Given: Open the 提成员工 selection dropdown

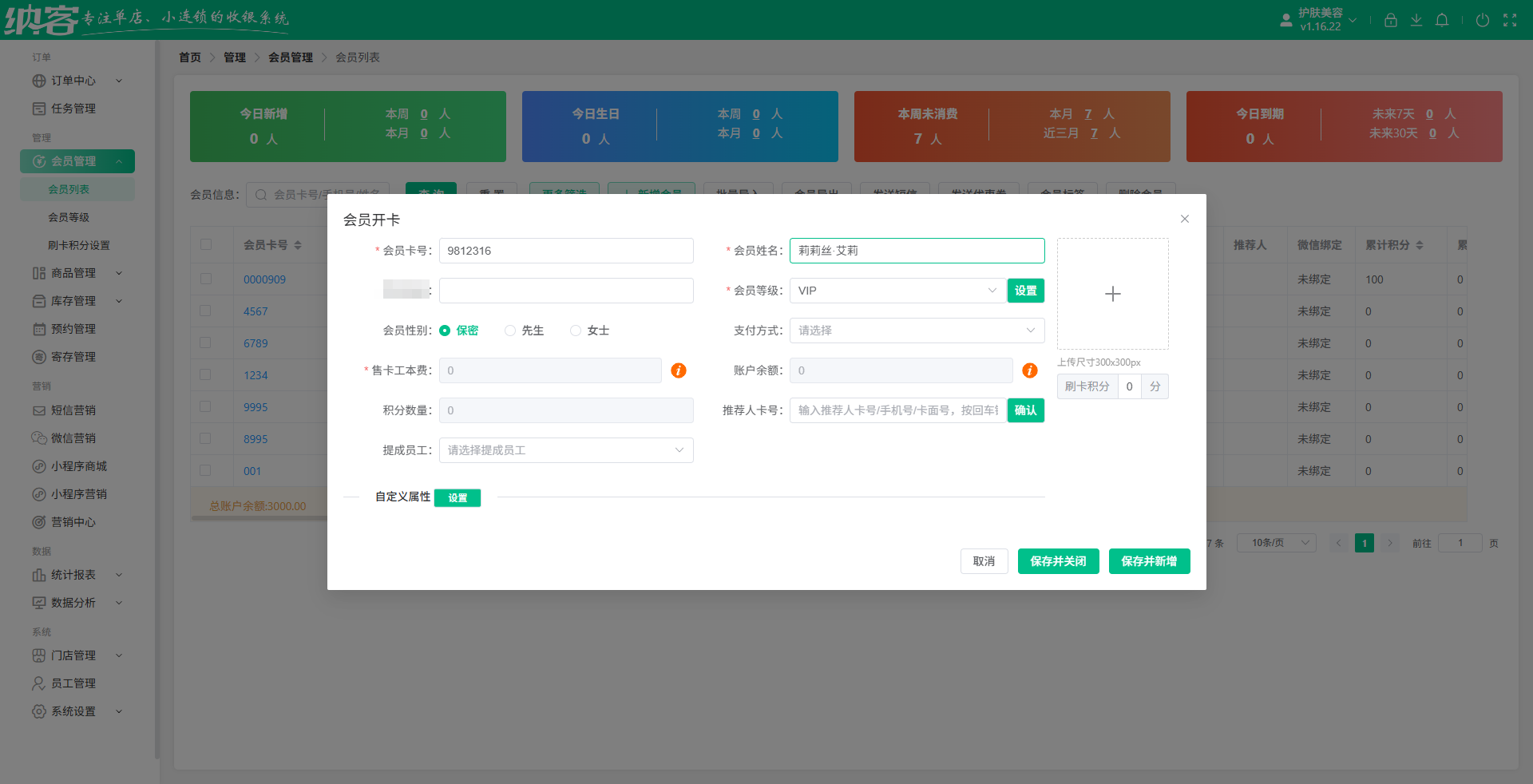Looking at the screenshot, I should point(565,449).
